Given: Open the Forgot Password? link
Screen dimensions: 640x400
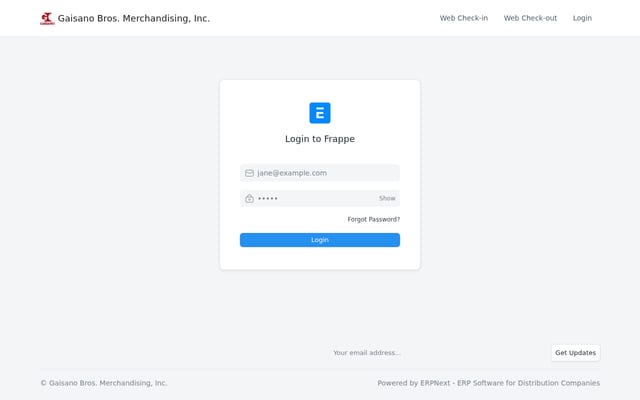Looking at the screenshot, I should (374, 219).
